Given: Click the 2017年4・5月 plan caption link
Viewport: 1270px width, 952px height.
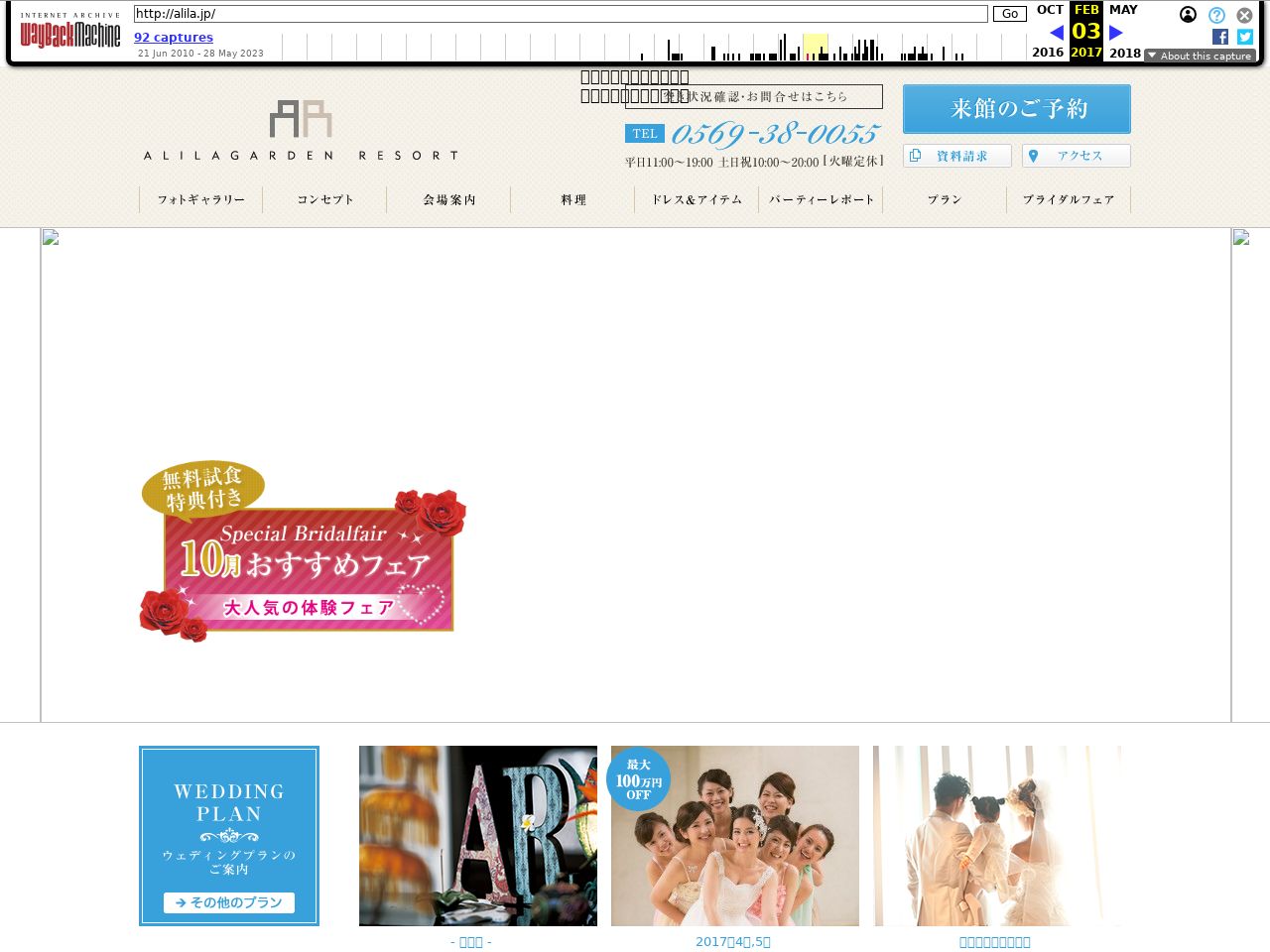Looking at the screenshot, I should (733, 942).
